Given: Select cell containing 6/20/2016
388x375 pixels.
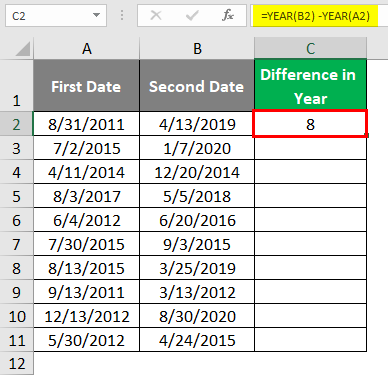Looking at the screenshot, I should pyautogui.click(x=197, y=220).
